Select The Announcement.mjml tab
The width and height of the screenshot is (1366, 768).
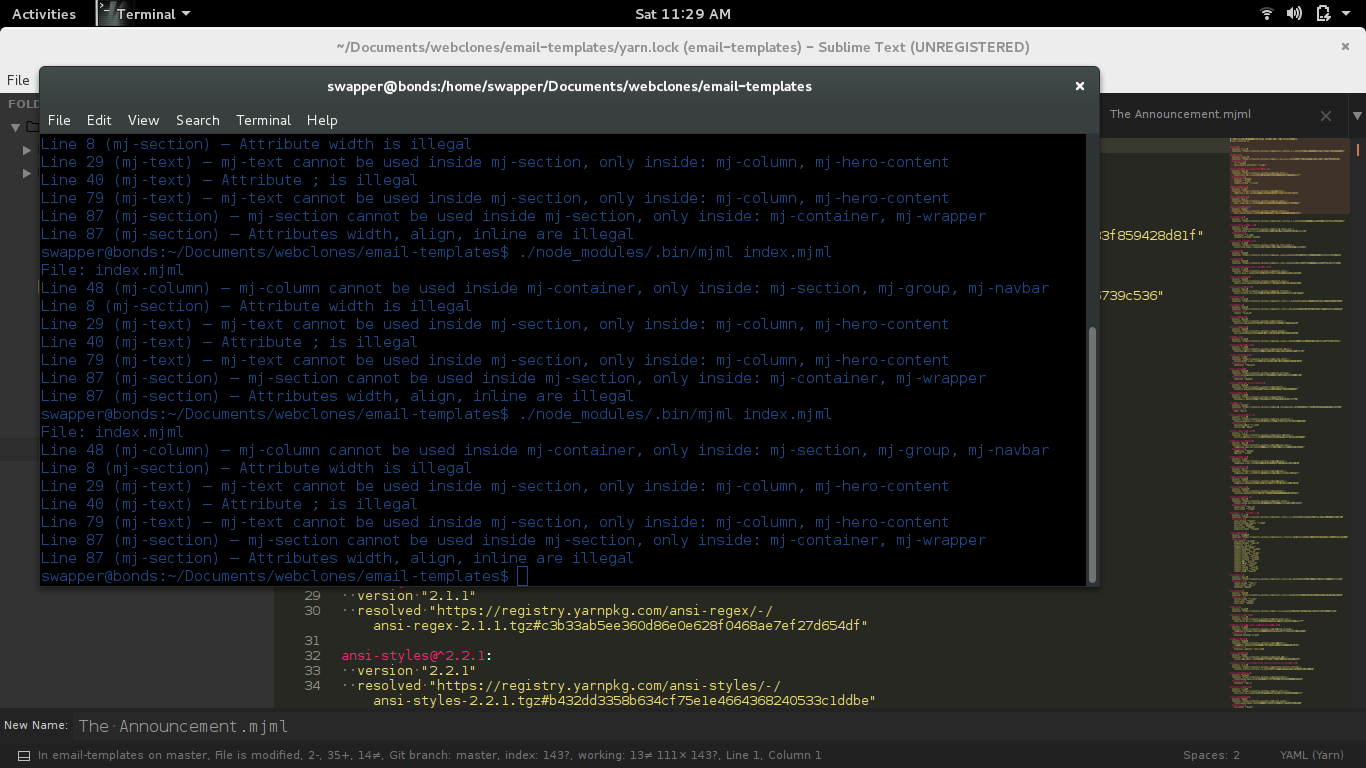[x=1180, y=114]
